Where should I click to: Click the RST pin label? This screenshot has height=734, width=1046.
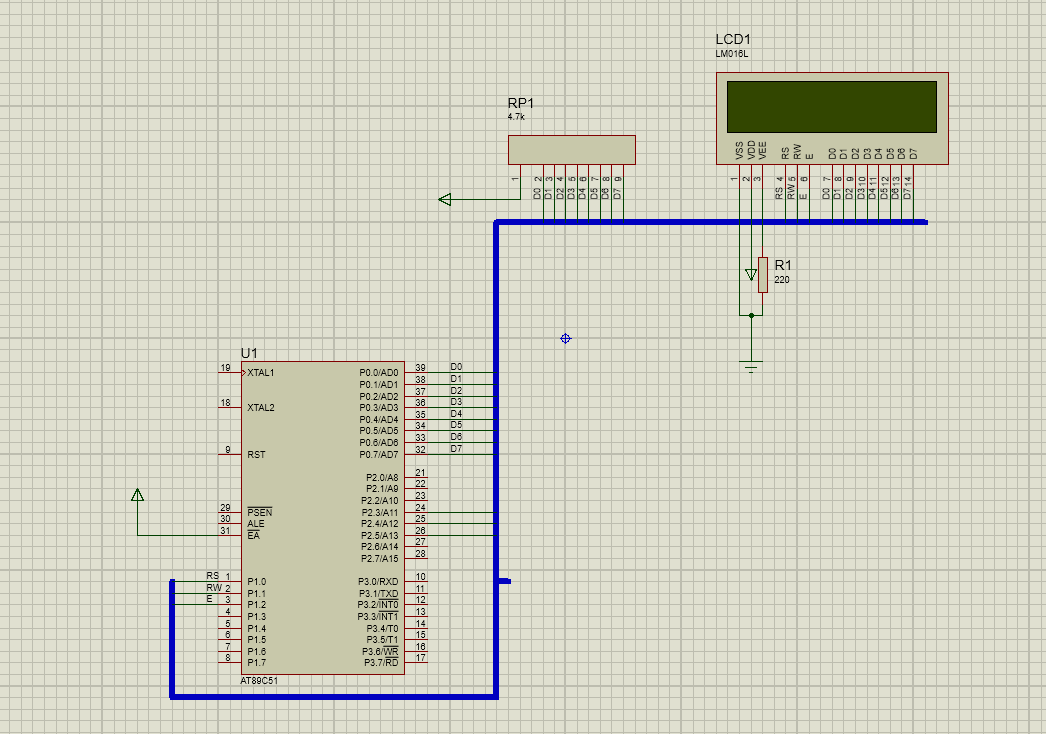[256, 454]
